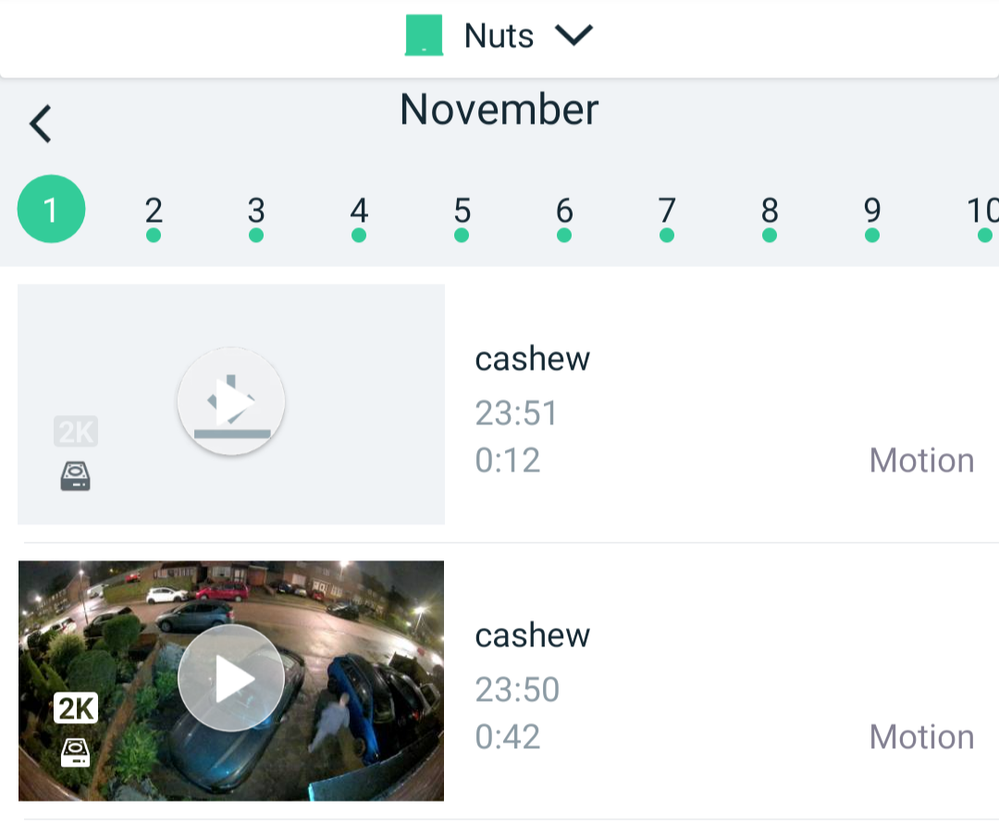Screen dimensions: 999x821
Task: Select November 5 in date strip
Action: point(462,217)
